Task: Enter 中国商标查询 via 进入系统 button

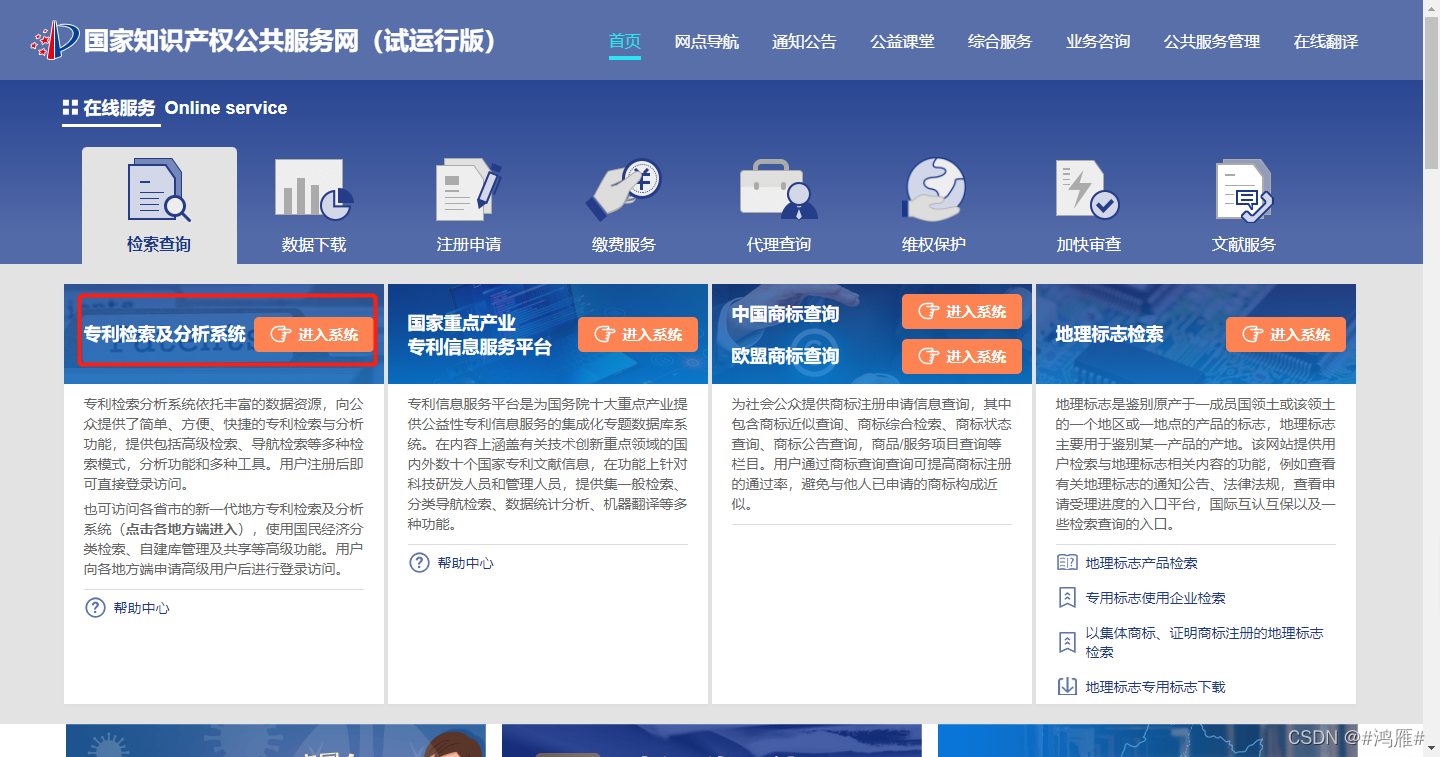Action: (x=962, y=312)
